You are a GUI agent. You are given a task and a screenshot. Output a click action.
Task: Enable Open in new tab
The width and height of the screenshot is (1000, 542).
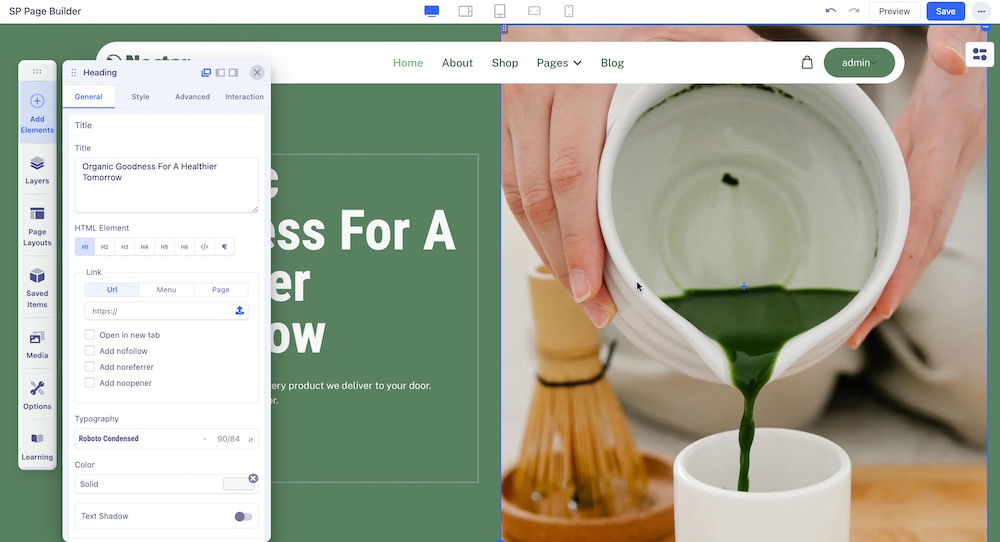tap(89, 335)
